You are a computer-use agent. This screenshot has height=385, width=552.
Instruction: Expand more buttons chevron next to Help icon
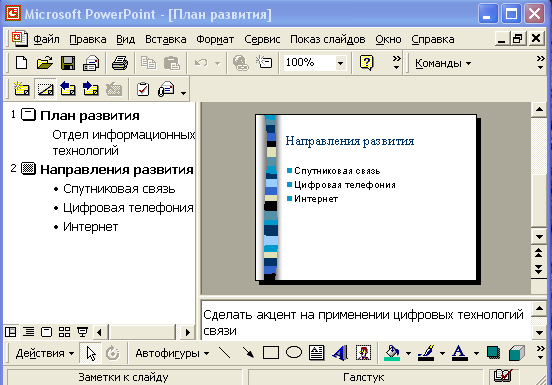click(x=397, y=62)
